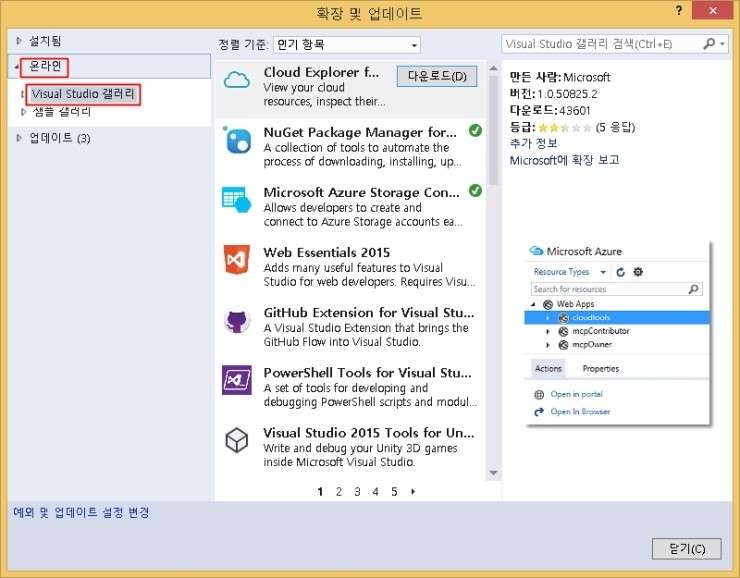Expand the 설치됨 tree node

pos(19,41)
